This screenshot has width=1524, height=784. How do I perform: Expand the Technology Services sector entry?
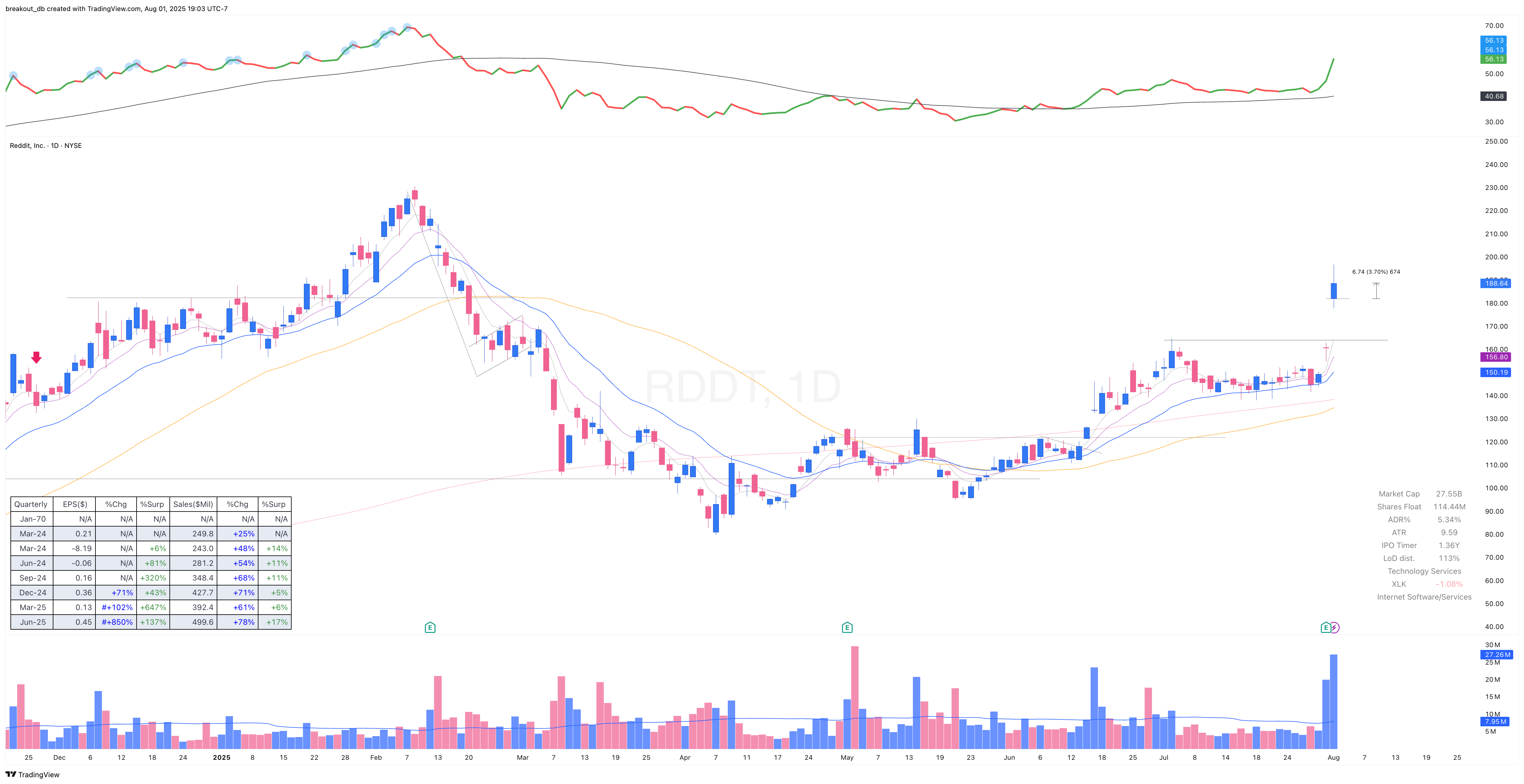click(1423, 571)
